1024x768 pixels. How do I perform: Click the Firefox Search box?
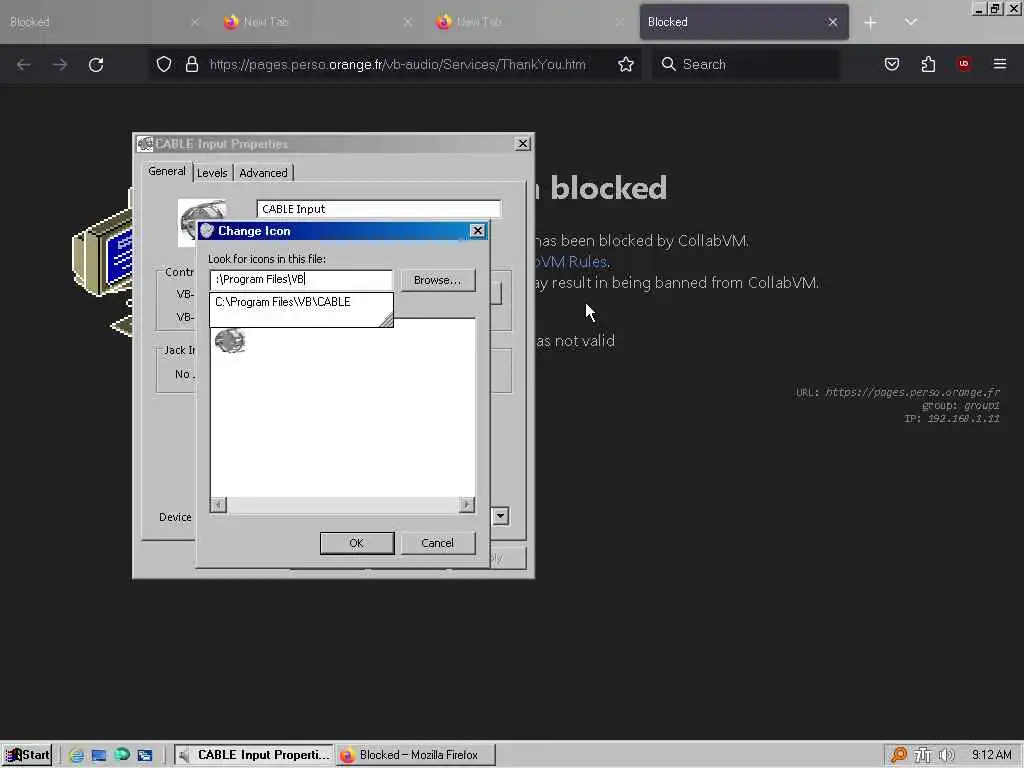coord(746,64)
